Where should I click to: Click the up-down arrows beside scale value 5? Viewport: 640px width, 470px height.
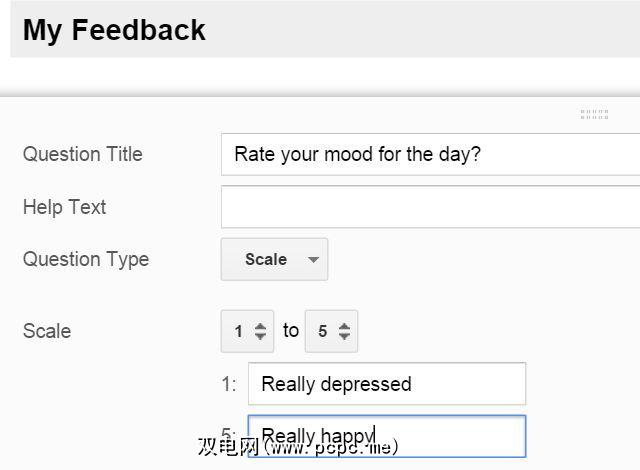click(x=344, y=331)
